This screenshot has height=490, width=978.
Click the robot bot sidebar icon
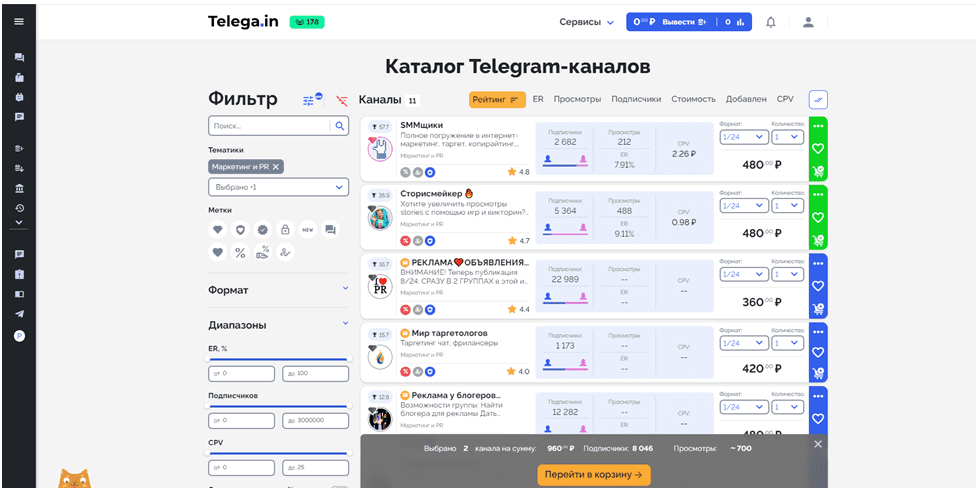19,97
